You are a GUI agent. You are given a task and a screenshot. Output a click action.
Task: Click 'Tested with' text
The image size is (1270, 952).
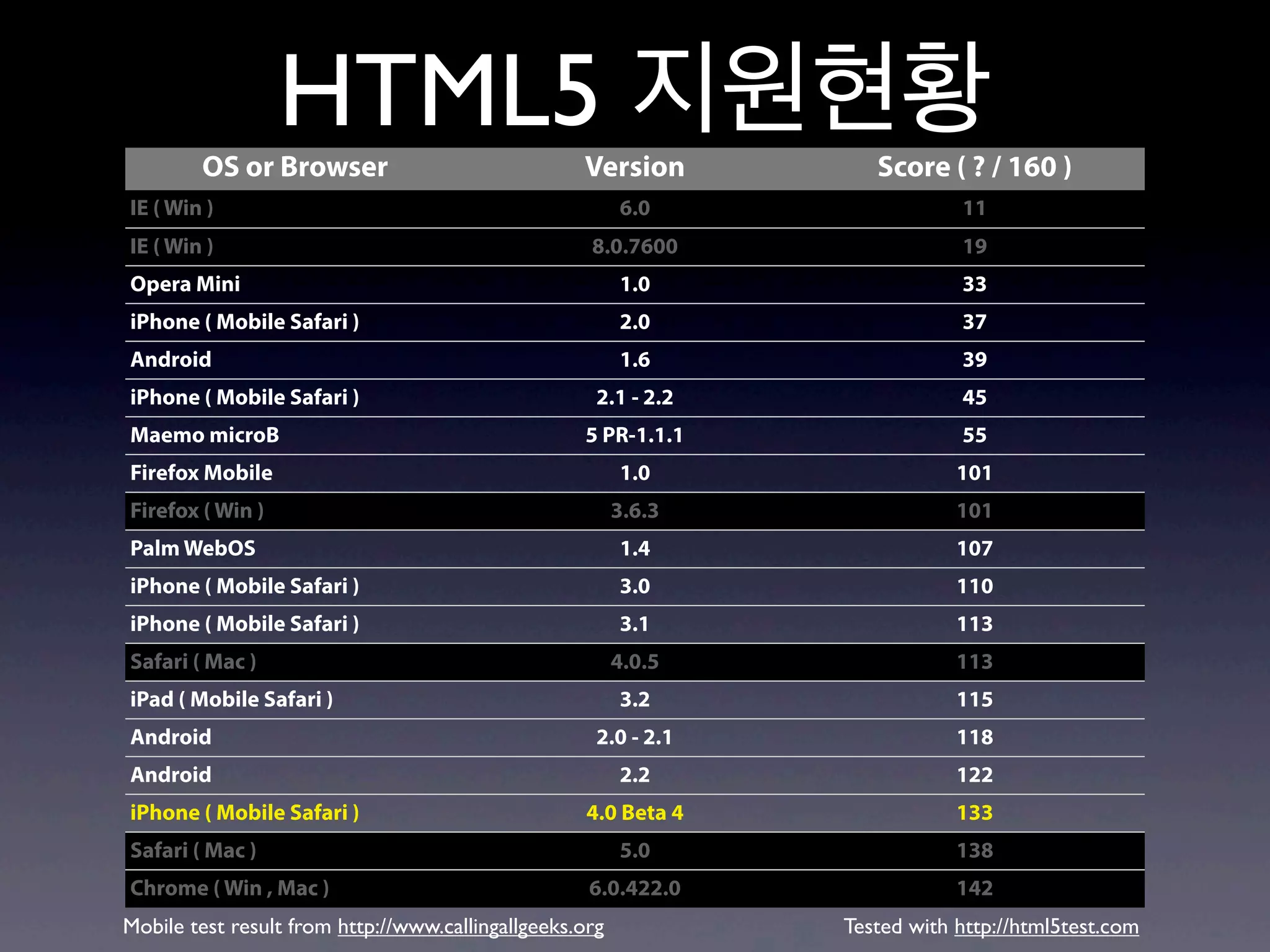click(895, 927)
